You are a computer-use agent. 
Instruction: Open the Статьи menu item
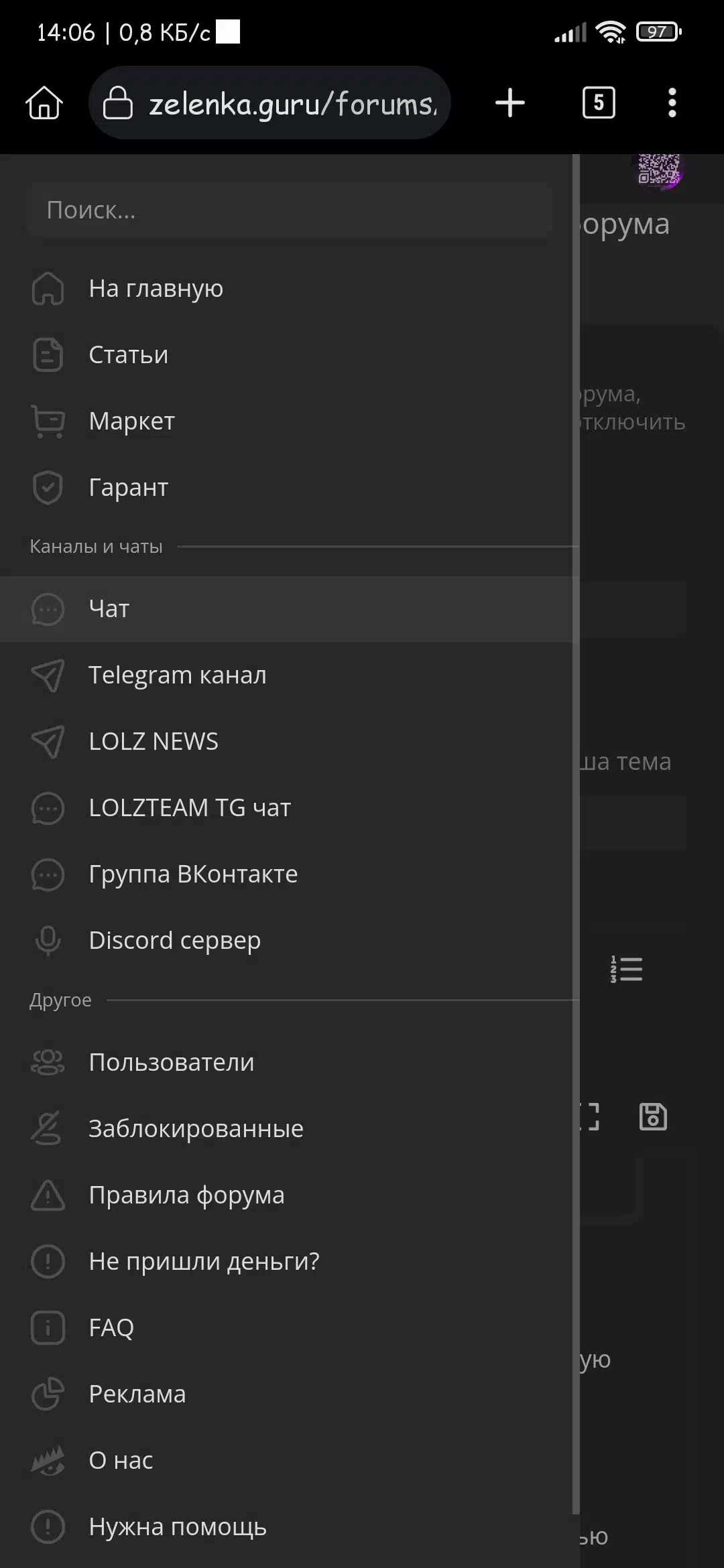128,355
